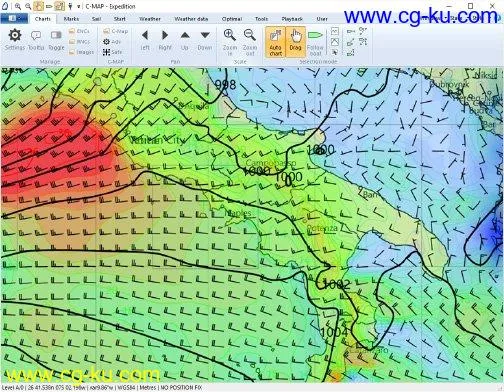Click the Tooltip speech bubble icon
Viewport: 504px width, 392px height.
pos(36,39)
